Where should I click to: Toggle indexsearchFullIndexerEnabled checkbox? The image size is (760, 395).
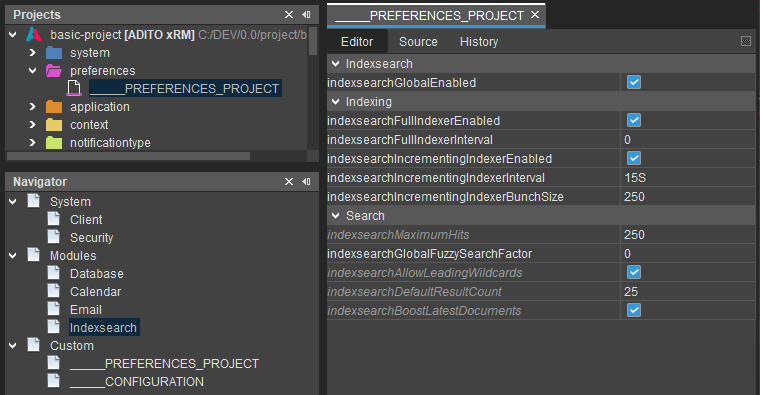click(x=633, y=120)
